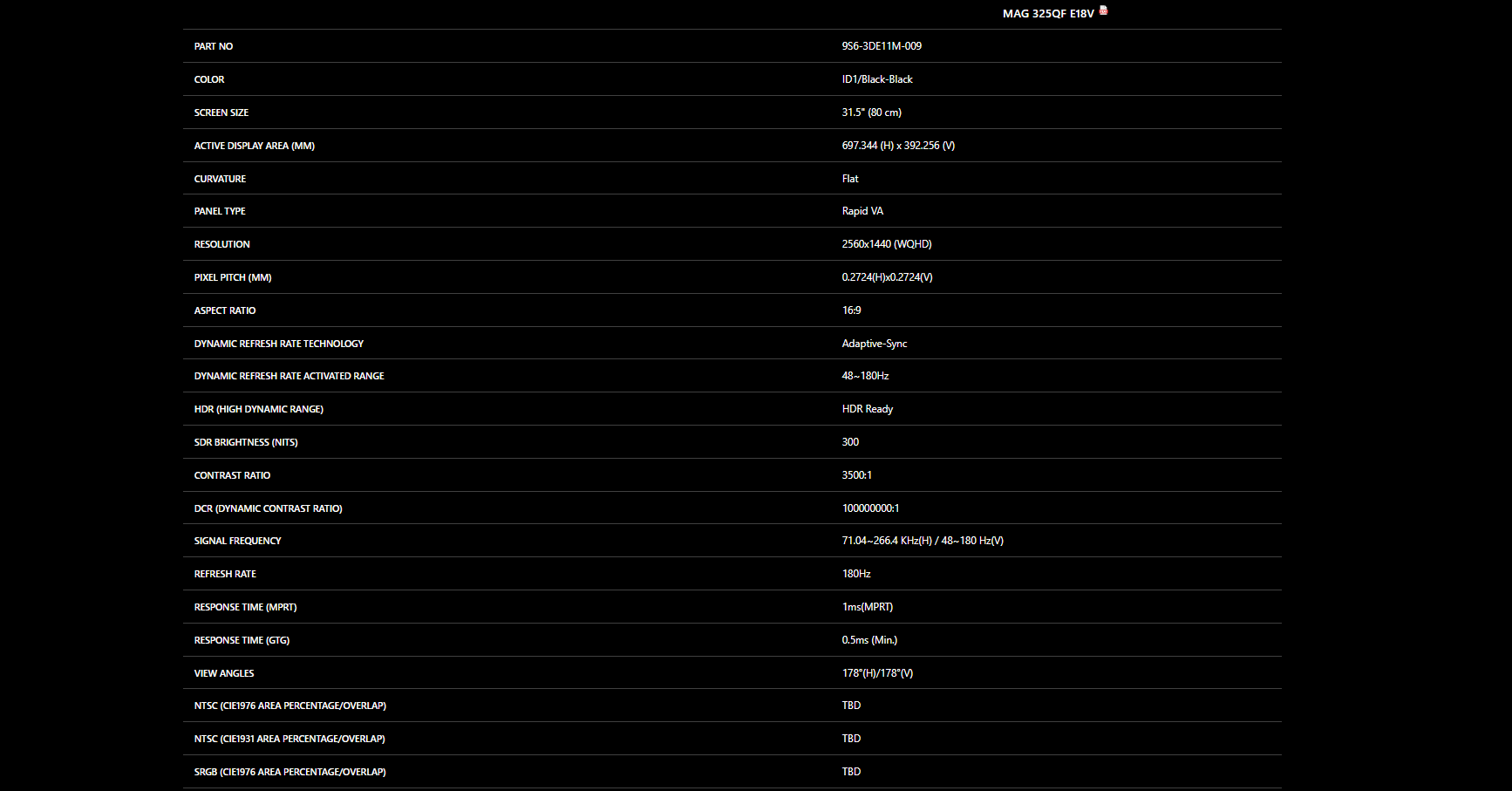This screenshot has width=1512, height=791.
Task: Click the SDR BRIGHTNESS (NITS) label
Action: (x=246, y=442)
